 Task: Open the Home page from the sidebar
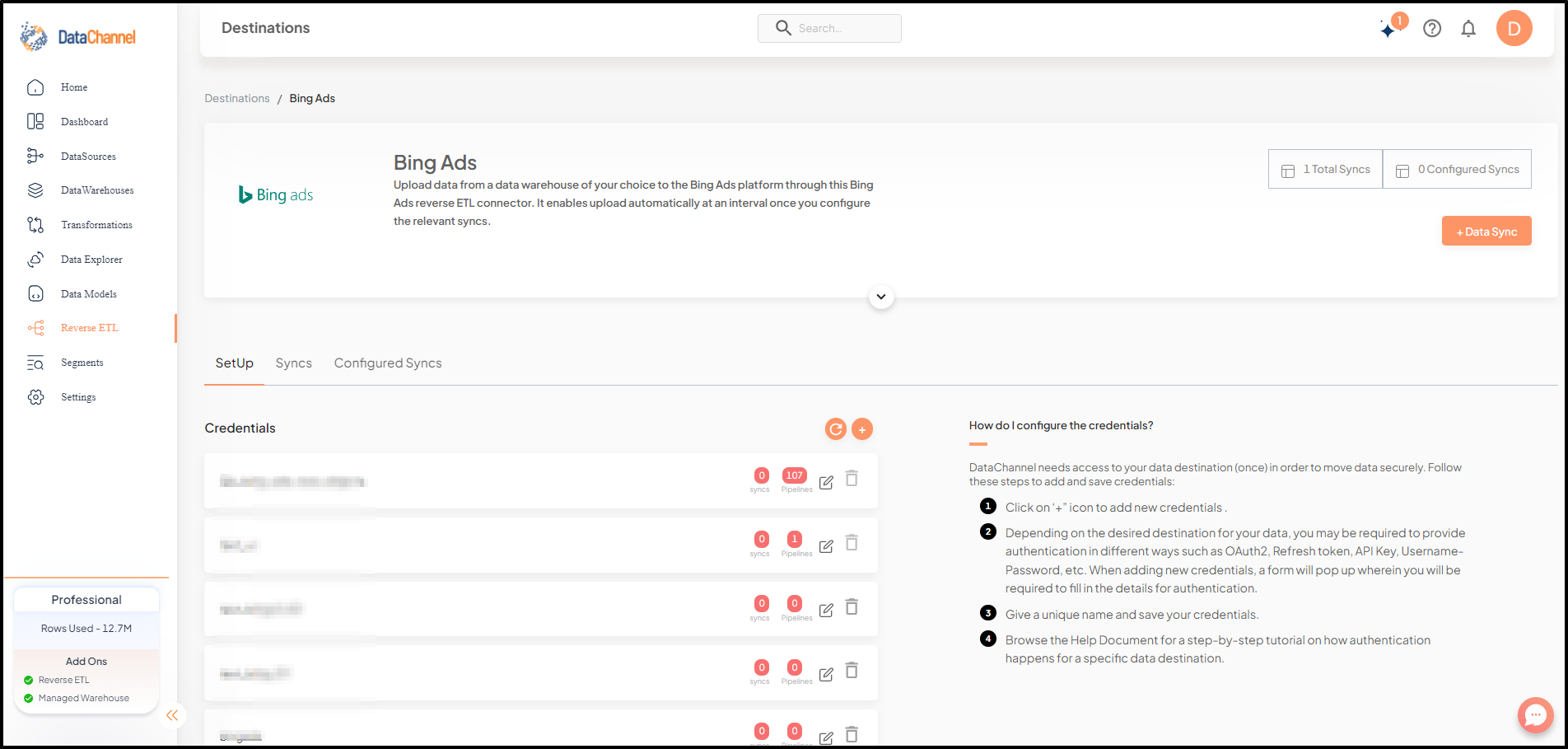coord(73,87)
